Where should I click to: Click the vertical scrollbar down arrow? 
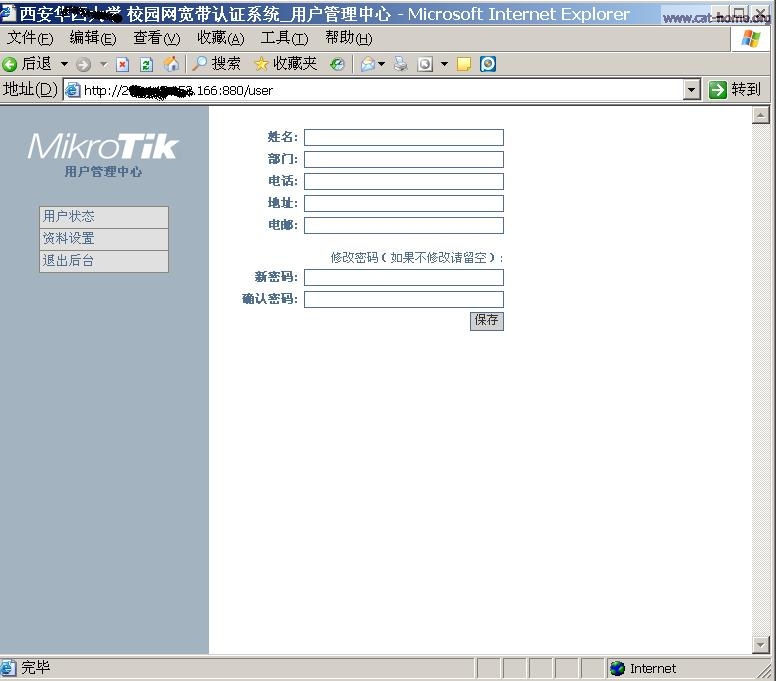coord(760,645)
